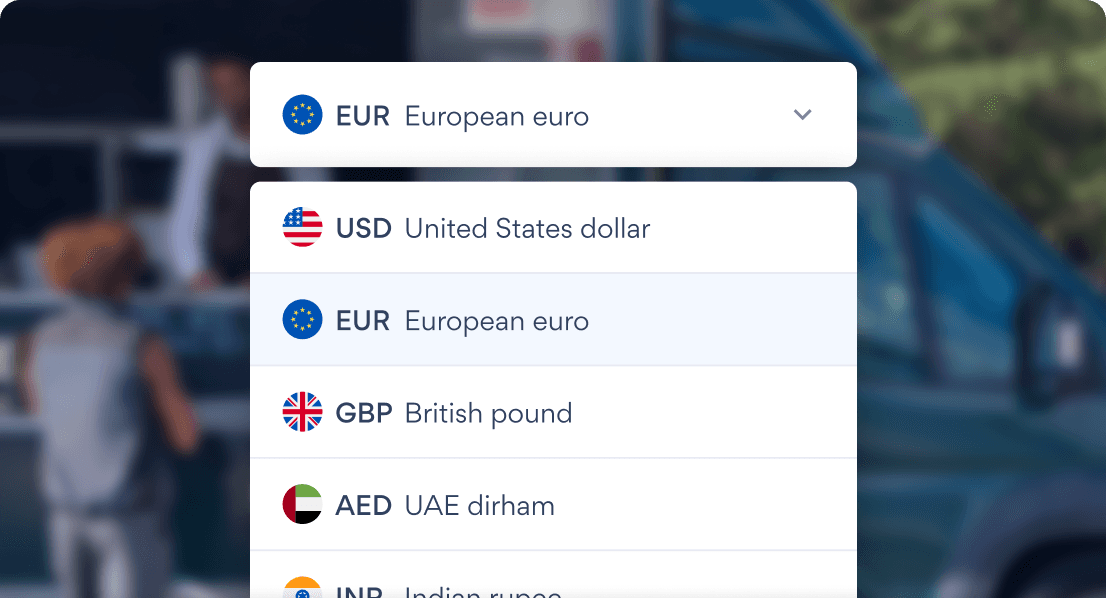Screen dimensions: 1106x598
Task: Click the EU flag icon in the selector
Action: pyautogui.click(x=303, y=114)
